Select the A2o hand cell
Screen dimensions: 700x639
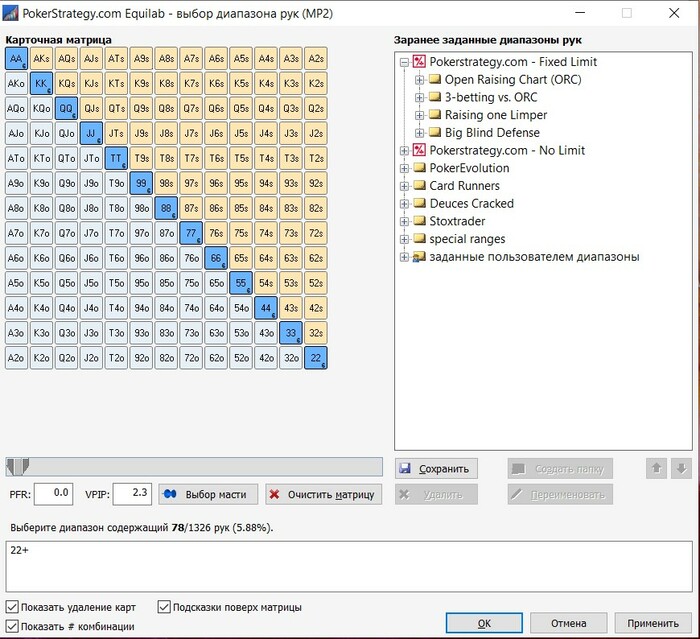(x=17, y=358)
